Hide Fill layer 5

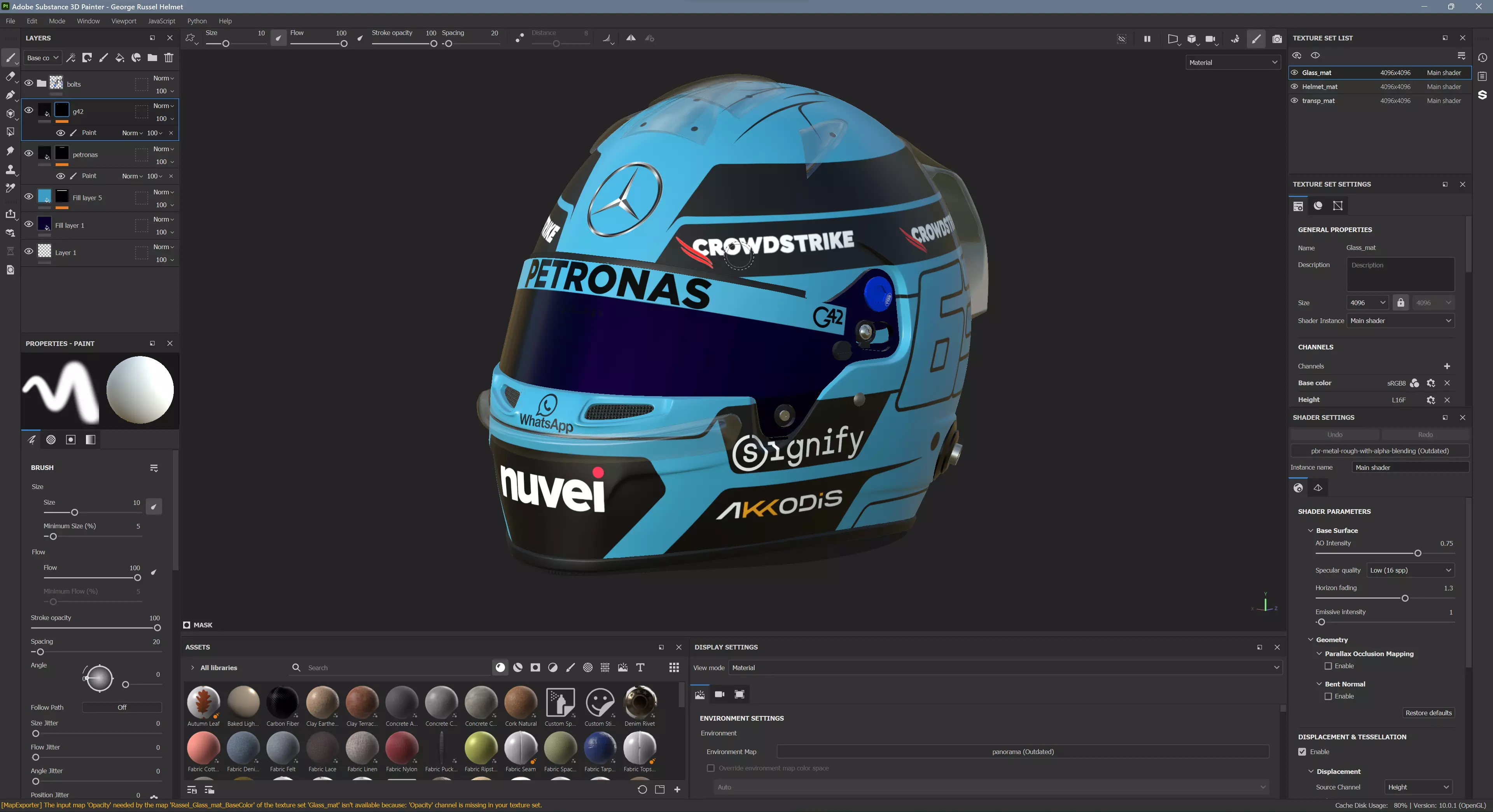tap(28, 197)
